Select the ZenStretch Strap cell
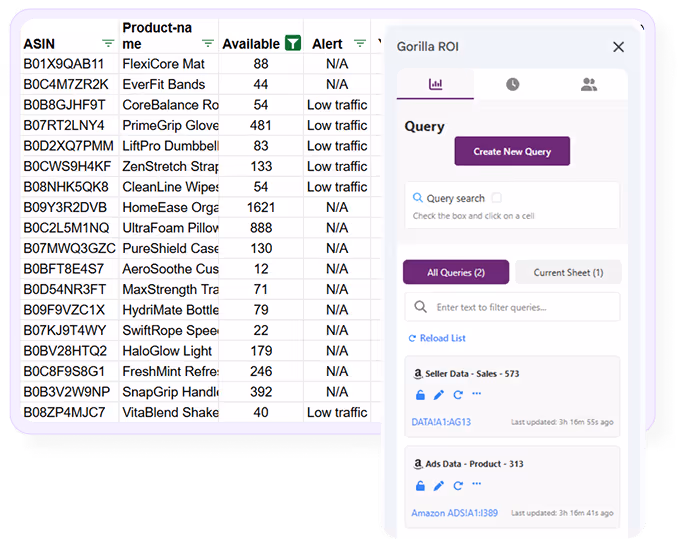Viewport: 687px width, 539px height. point(169,167)
